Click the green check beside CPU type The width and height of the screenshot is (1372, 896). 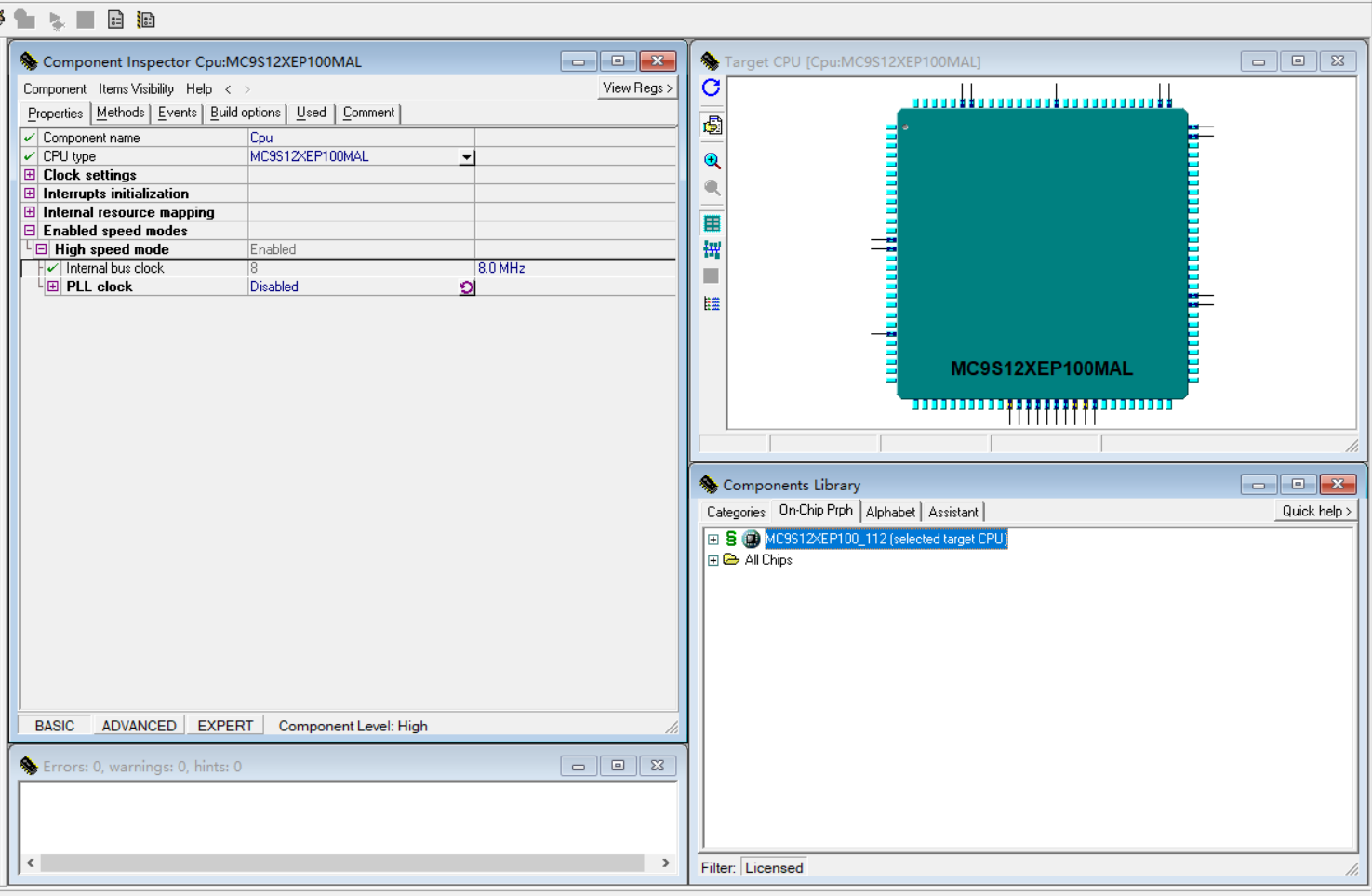(x=30, y=156)
